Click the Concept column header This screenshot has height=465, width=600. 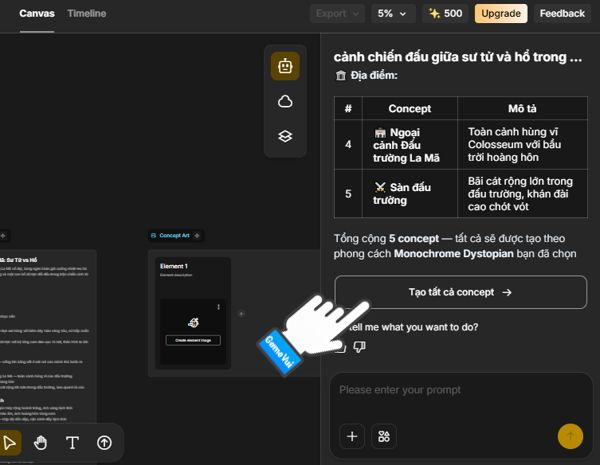[x=409, y=109]
